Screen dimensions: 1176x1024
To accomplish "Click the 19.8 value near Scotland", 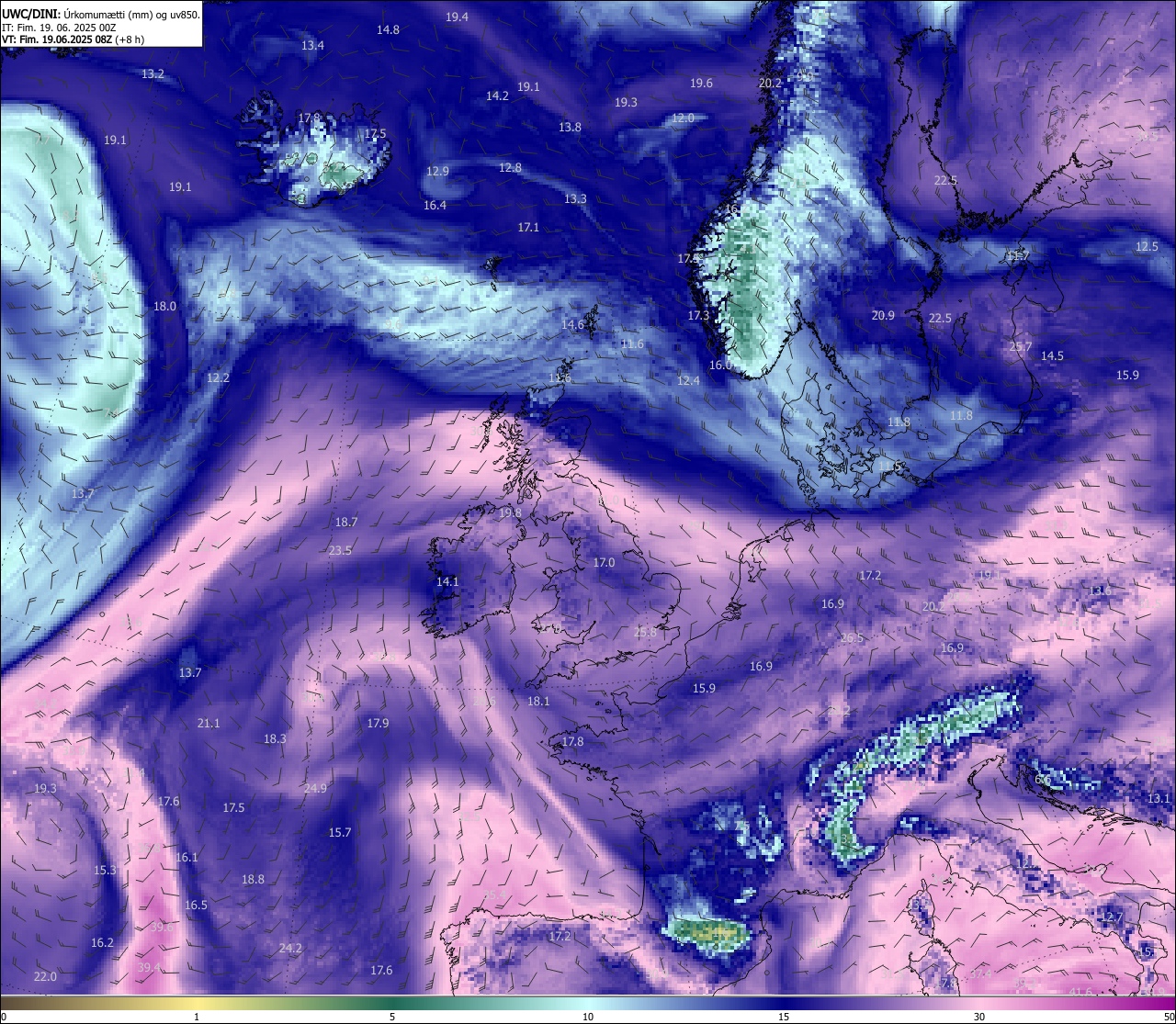I will (x=510, y=513).
